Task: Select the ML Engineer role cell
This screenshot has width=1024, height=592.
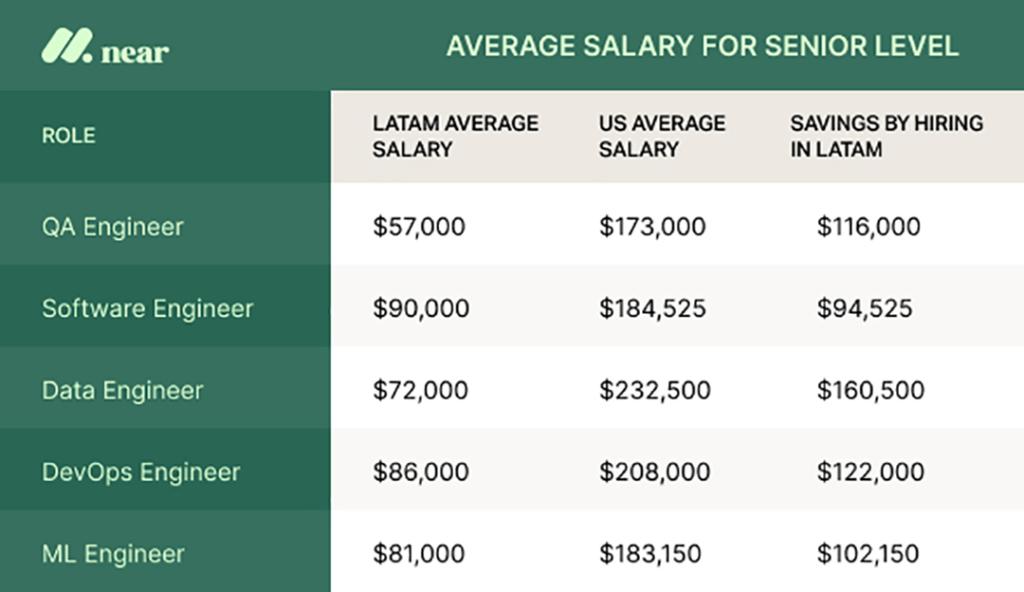Action: [x=113, y=554]
